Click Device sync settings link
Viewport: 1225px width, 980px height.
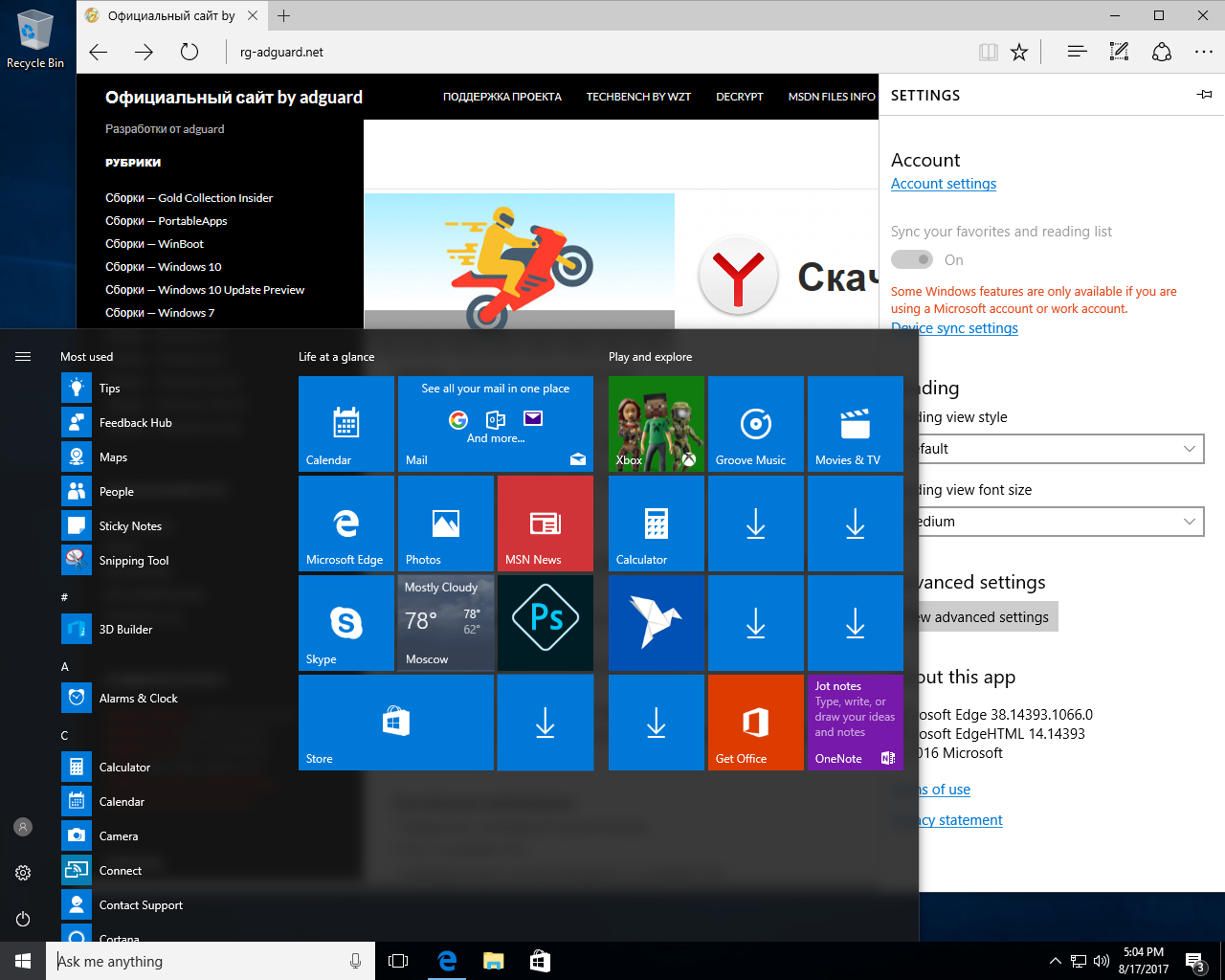tap(955, 328)
